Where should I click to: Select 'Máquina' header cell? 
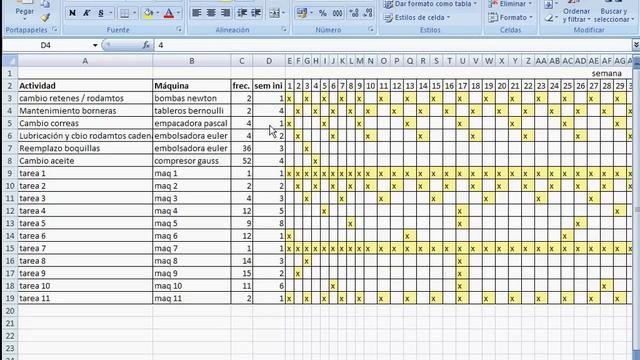[x=191, y=86]
